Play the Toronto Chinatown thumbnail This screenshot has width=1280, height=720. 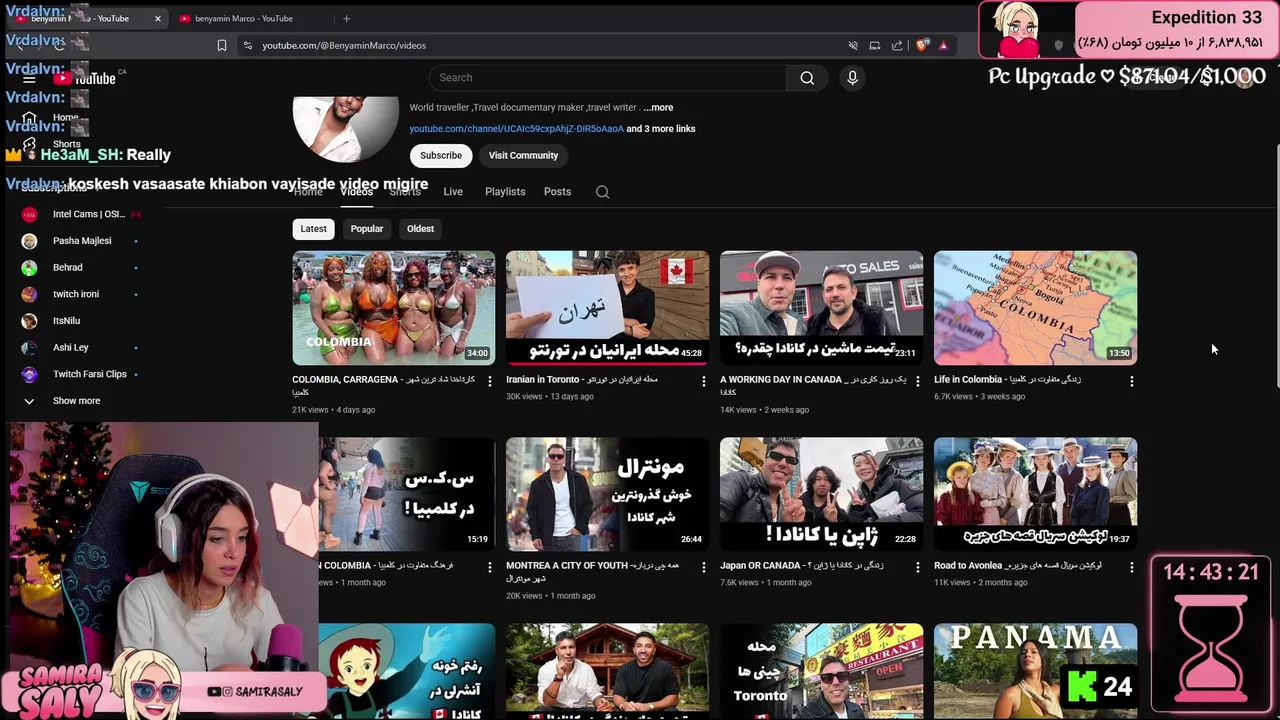(821, 671)
